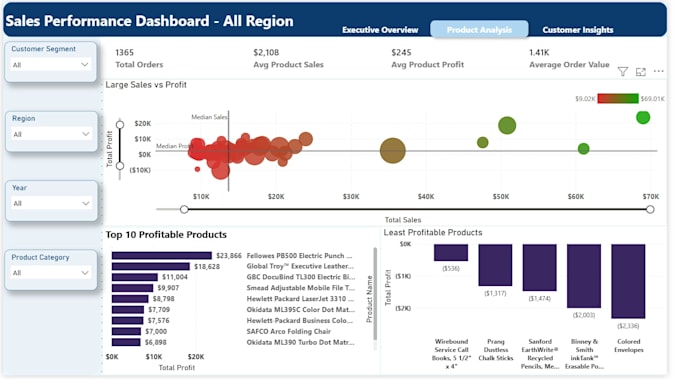Select the Global Troy $18,628 bar
680x379 pixels.
(150, 266)
